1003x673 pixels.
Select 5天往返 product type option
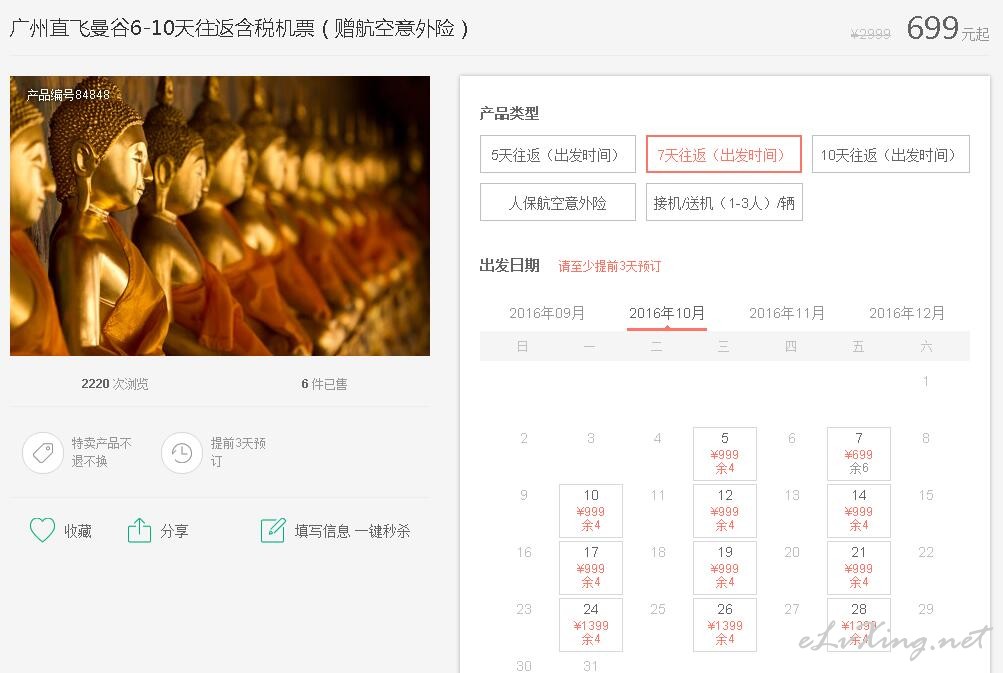(x=558, y=154)
